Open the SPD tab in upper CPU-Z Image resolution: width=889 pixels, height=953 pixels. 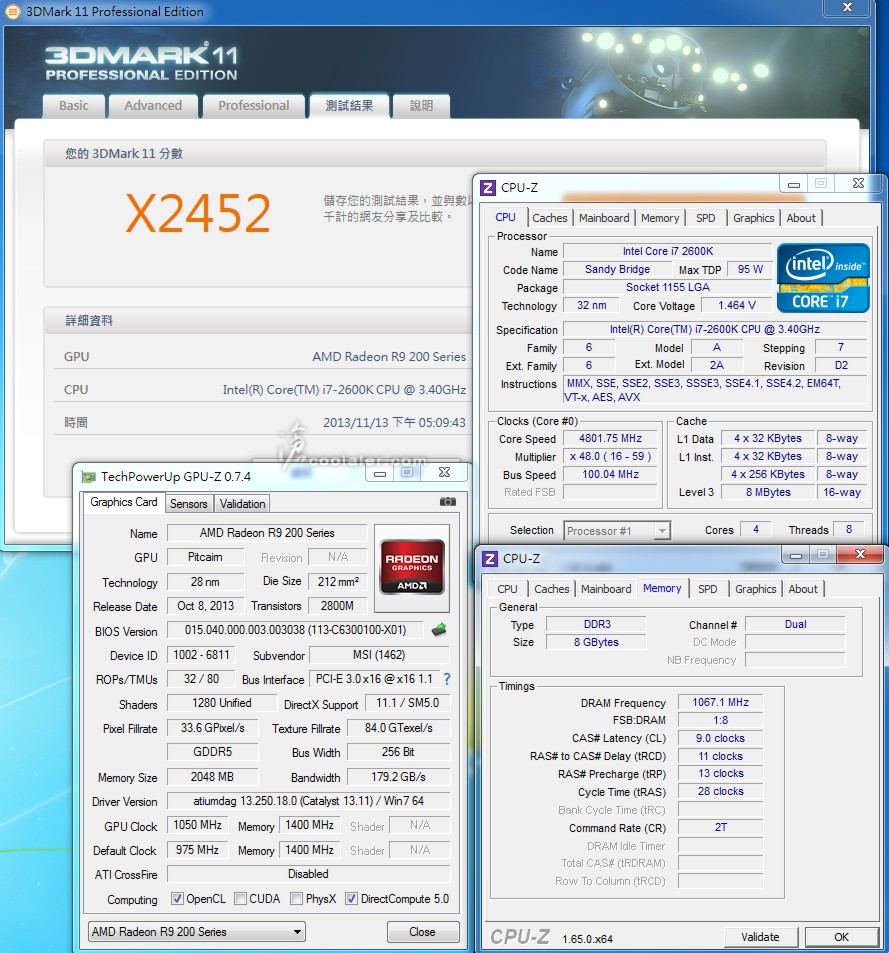pos(705,218)
